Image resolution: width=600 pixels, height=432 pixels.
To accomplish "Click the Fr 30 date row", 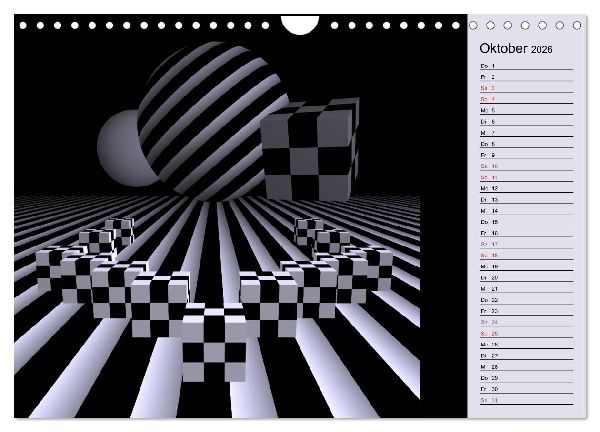I will pos(527,390).
